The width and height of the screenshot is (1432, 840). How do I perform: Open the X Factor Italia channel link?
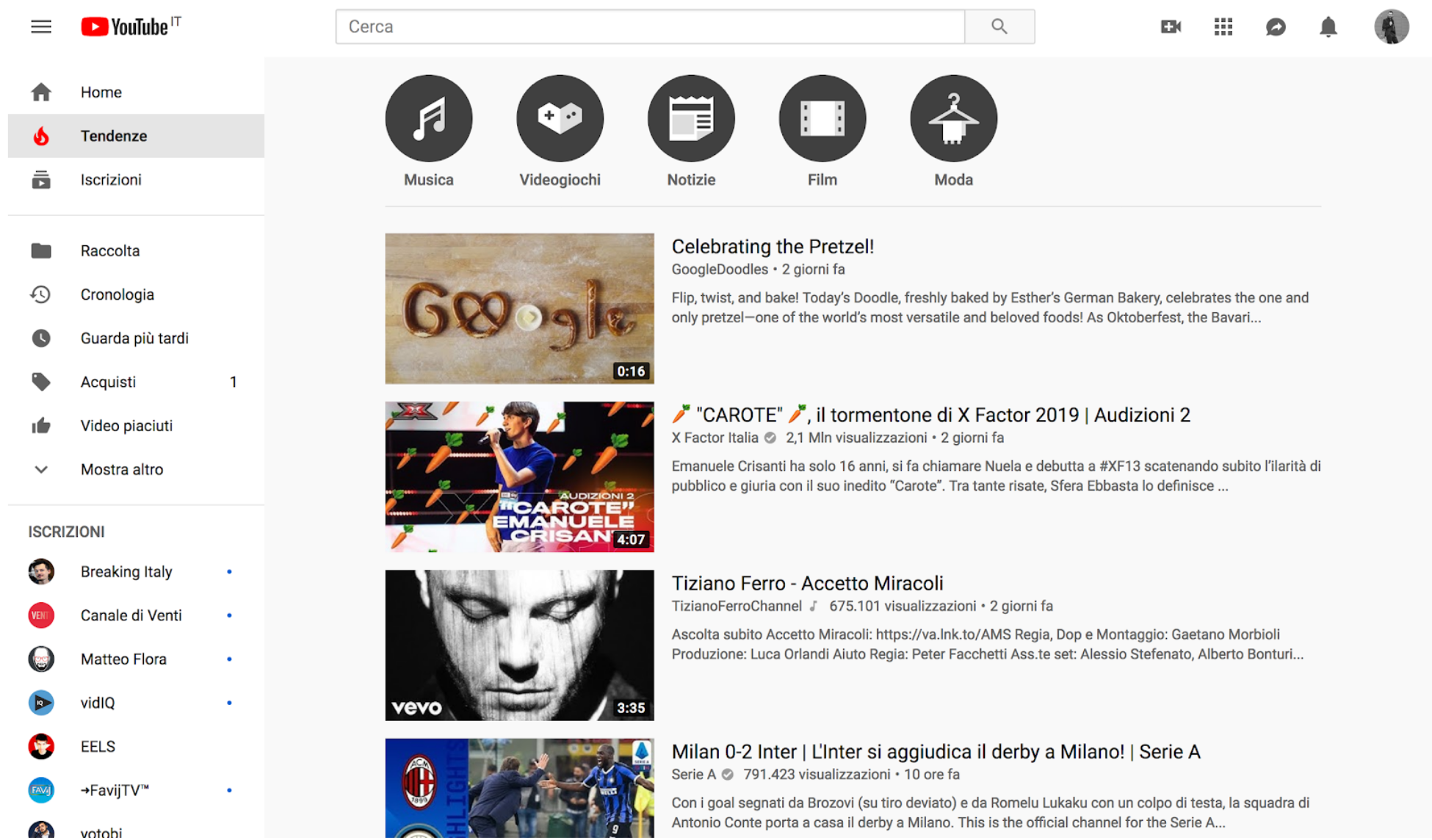pos(715,438)
